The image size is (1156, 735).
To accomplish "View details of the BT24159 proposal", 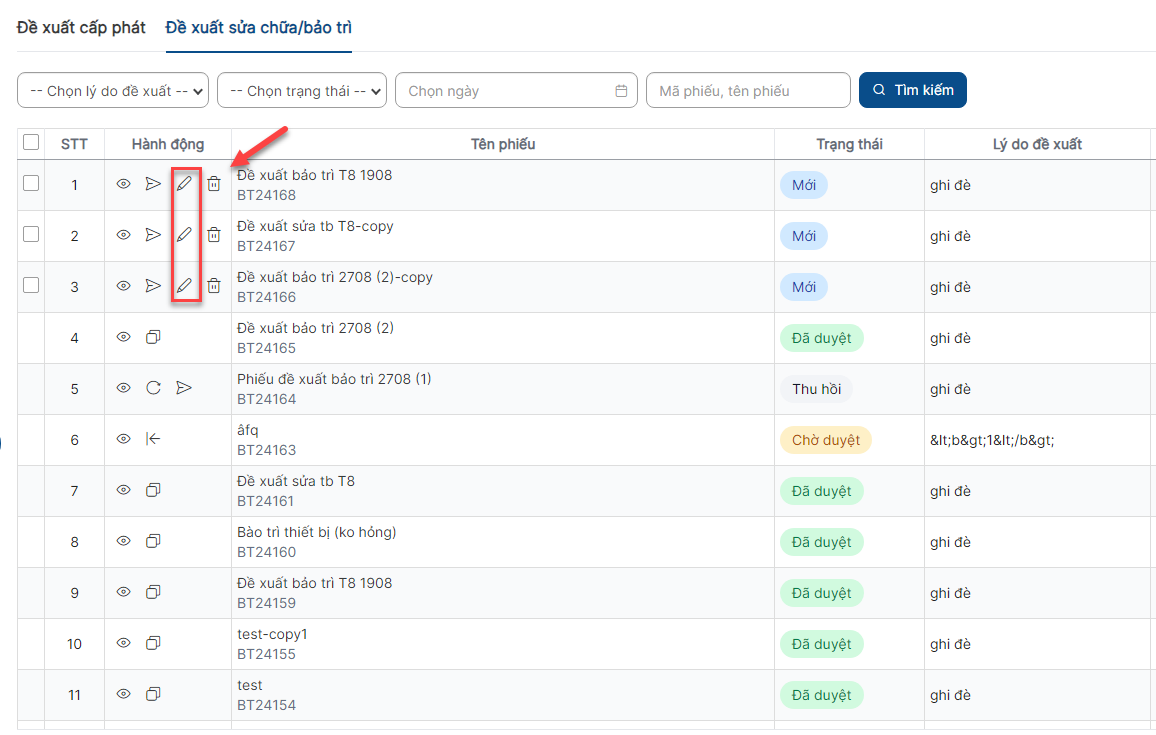I will (123, 591).
